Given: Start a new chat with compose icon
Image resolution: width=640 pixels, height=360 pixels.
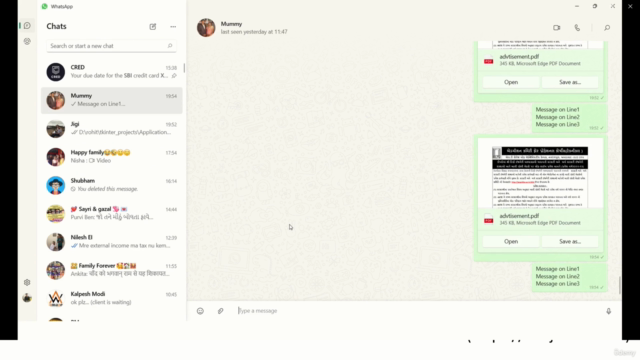Looking at the screenshot, I should 153,27.
